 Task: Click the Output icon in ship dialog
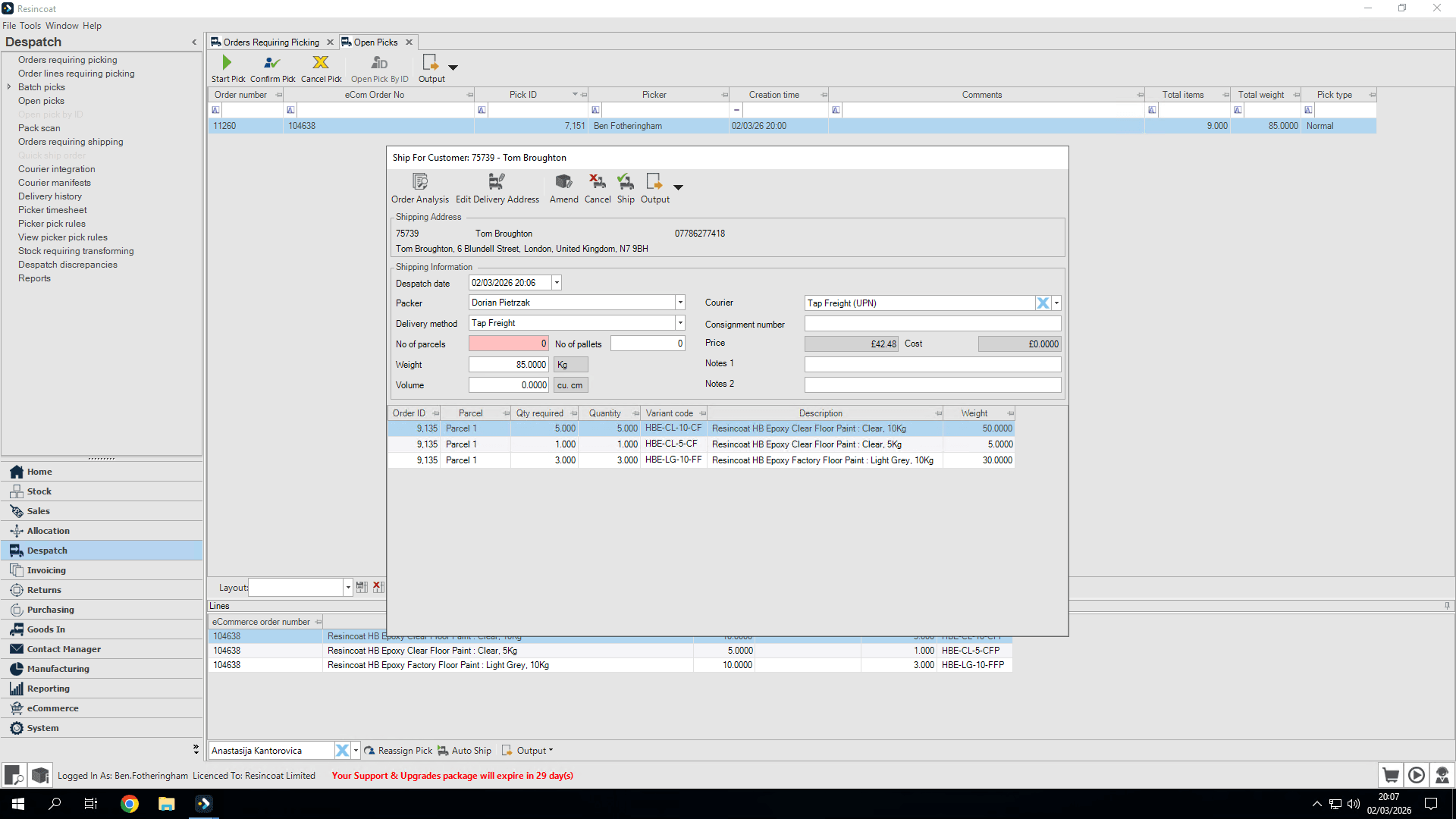click(654, 182)
